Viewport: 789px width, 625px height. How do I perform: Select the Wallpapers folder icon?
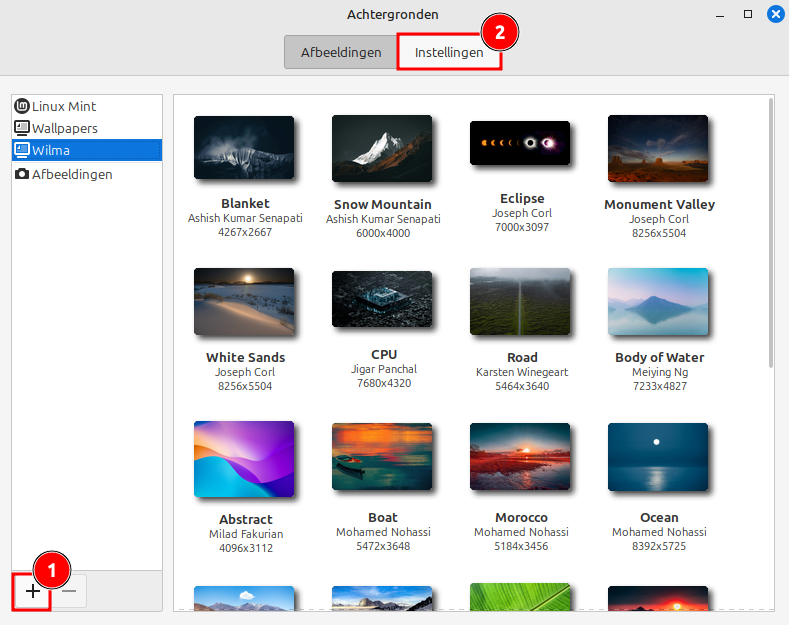22,128
